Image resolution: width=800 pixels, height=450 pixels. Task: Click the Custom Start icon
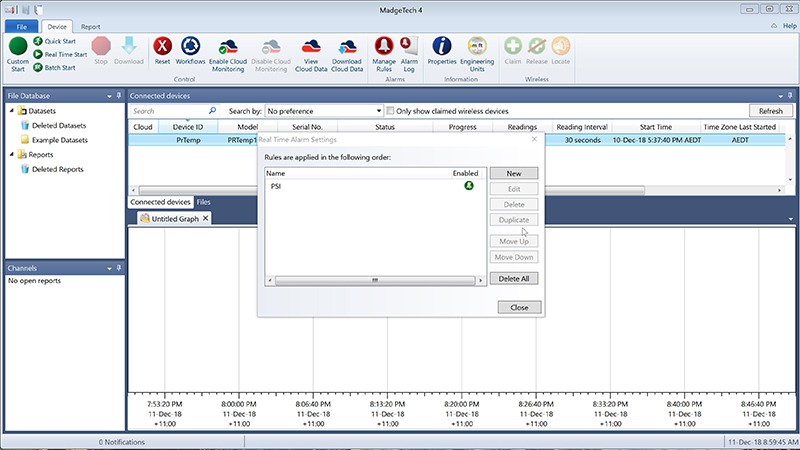(x=18, y=47)
